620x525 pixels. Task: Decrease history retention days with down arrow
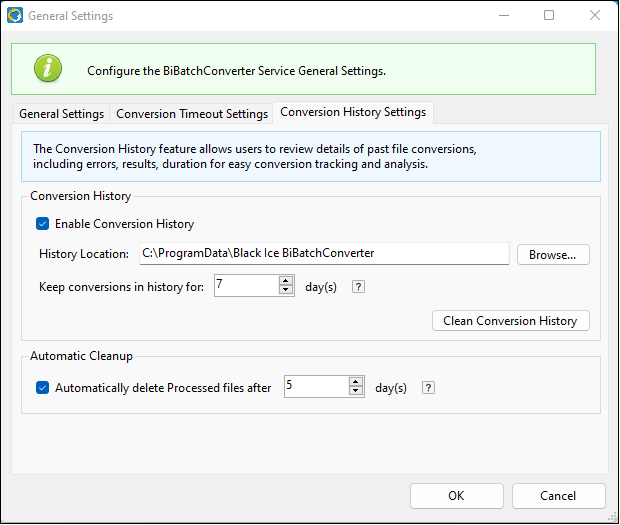click(285, 290)
